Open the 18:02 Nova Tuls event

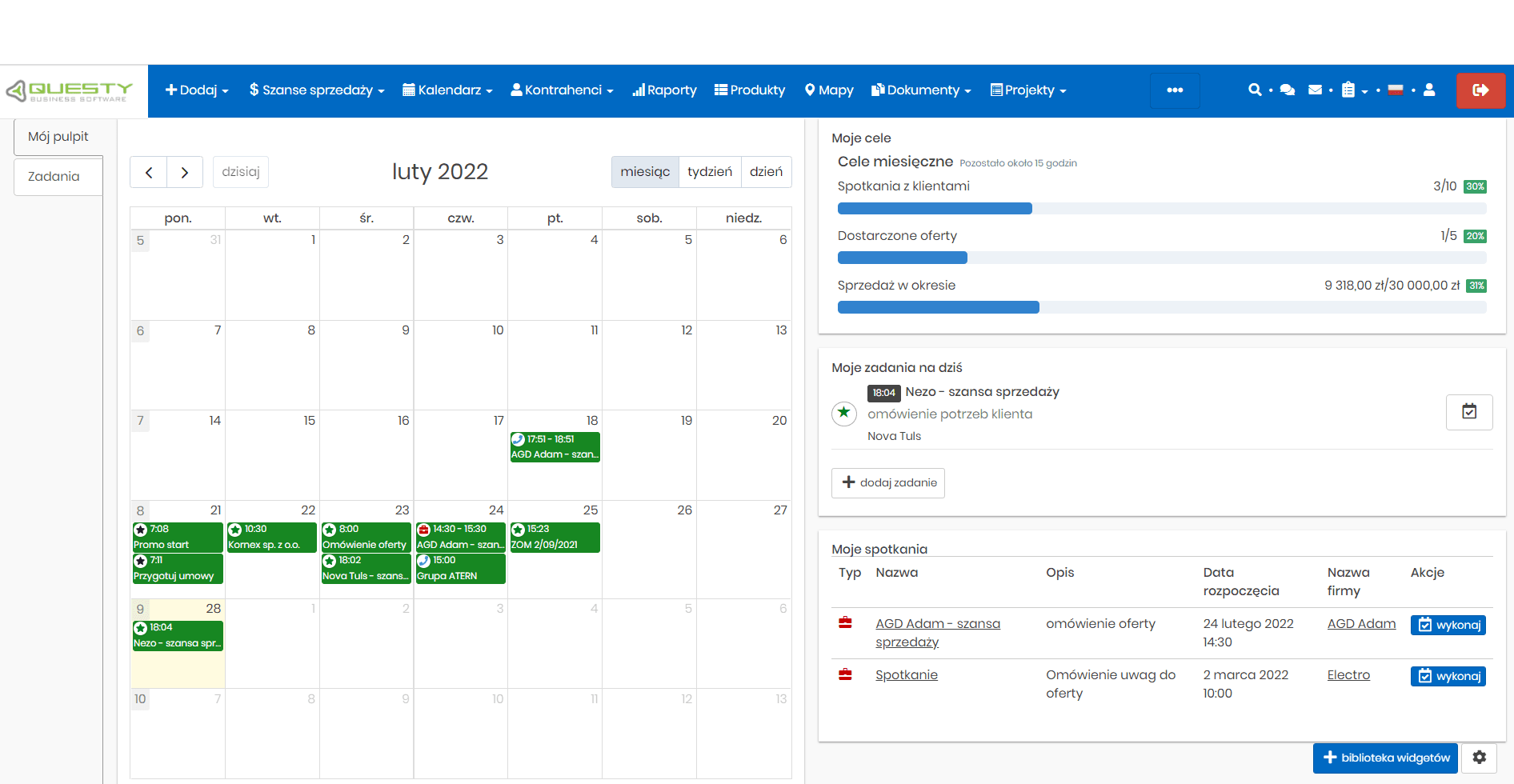[x=366, y=568]
